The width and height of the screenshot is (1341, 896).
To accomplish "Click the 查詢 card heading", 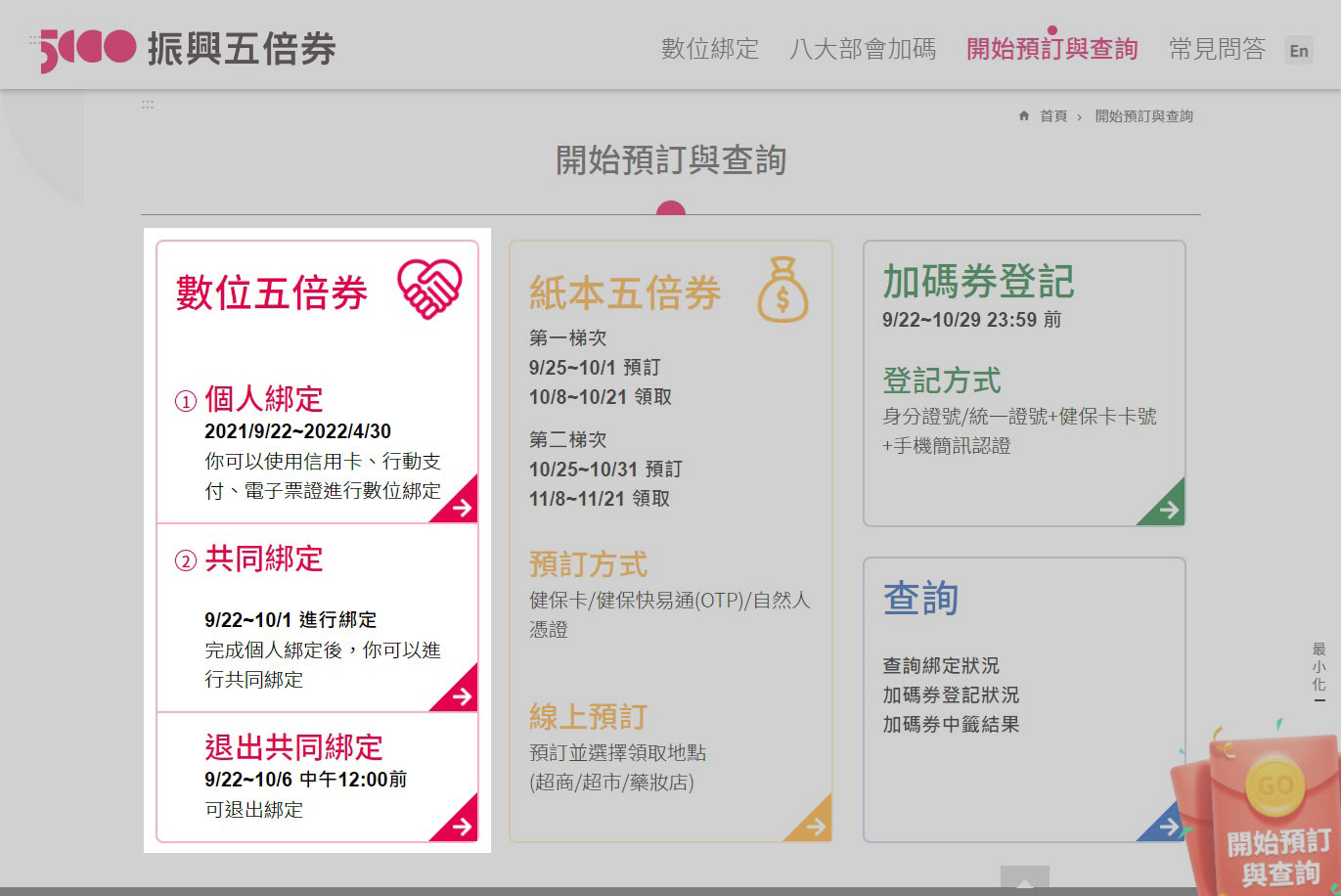I will click(x=920, y=599).
